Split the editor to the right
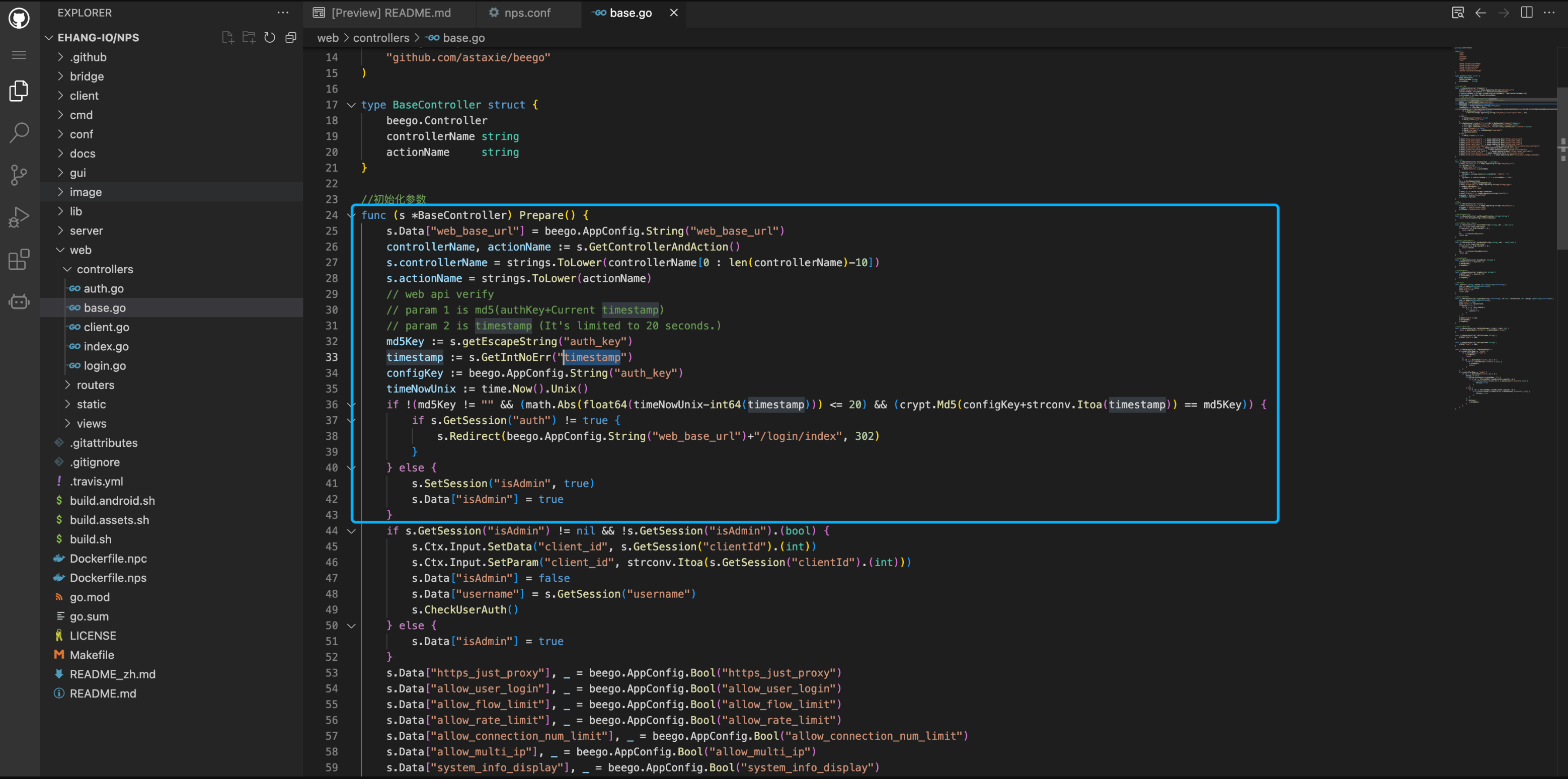Screen dimensions: 1568x779 tap(1527, 12)
